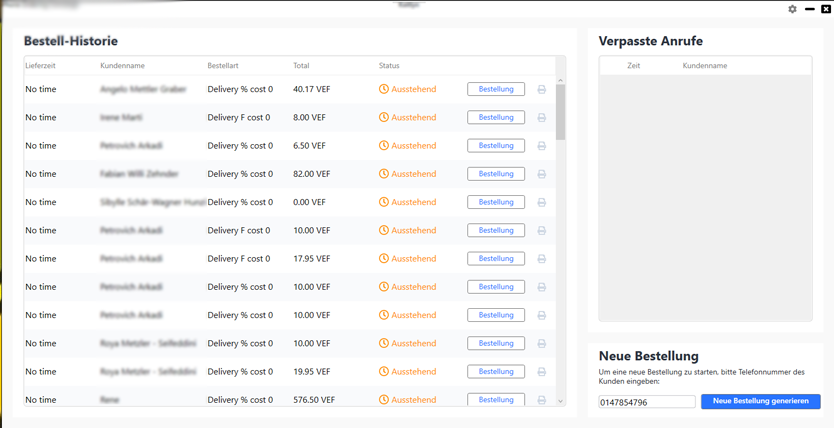This screenshot has height=428, width=834.
Task: Click Bestellung button in 576.50 VEF row
Action: pos(496,399)
